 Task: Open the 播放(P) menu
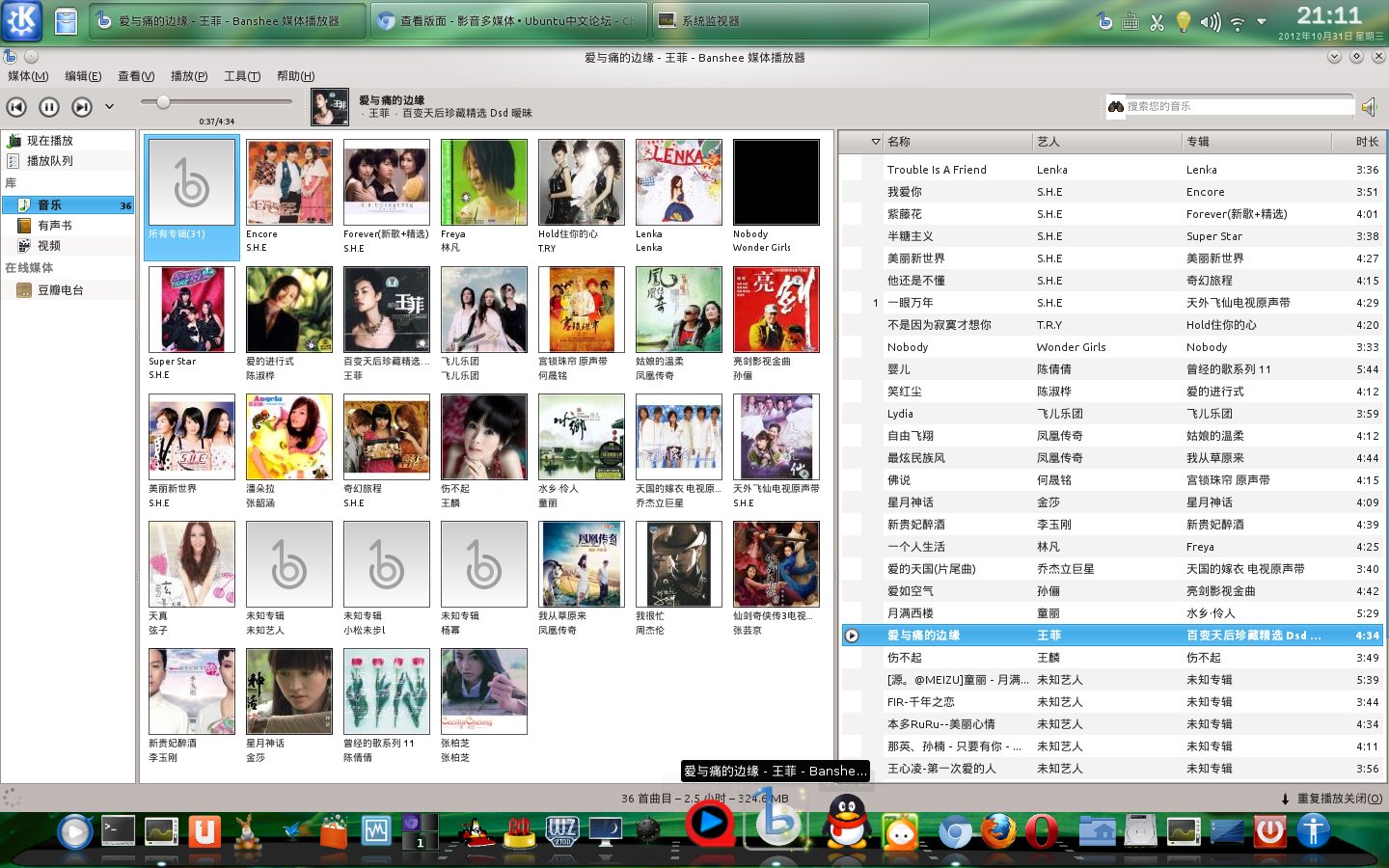189,76
